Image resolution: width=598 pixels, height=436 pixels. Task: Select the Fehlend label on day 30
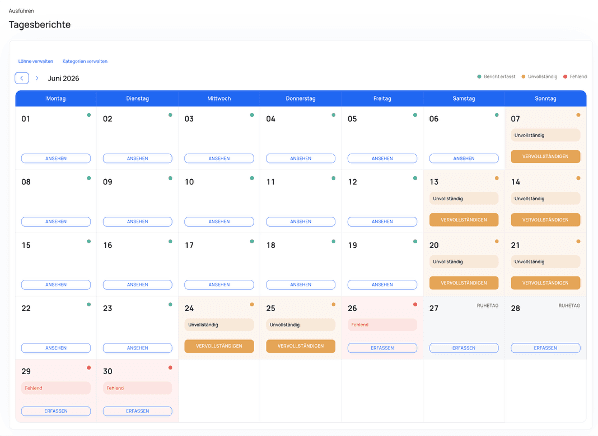[x=137, y=388]
